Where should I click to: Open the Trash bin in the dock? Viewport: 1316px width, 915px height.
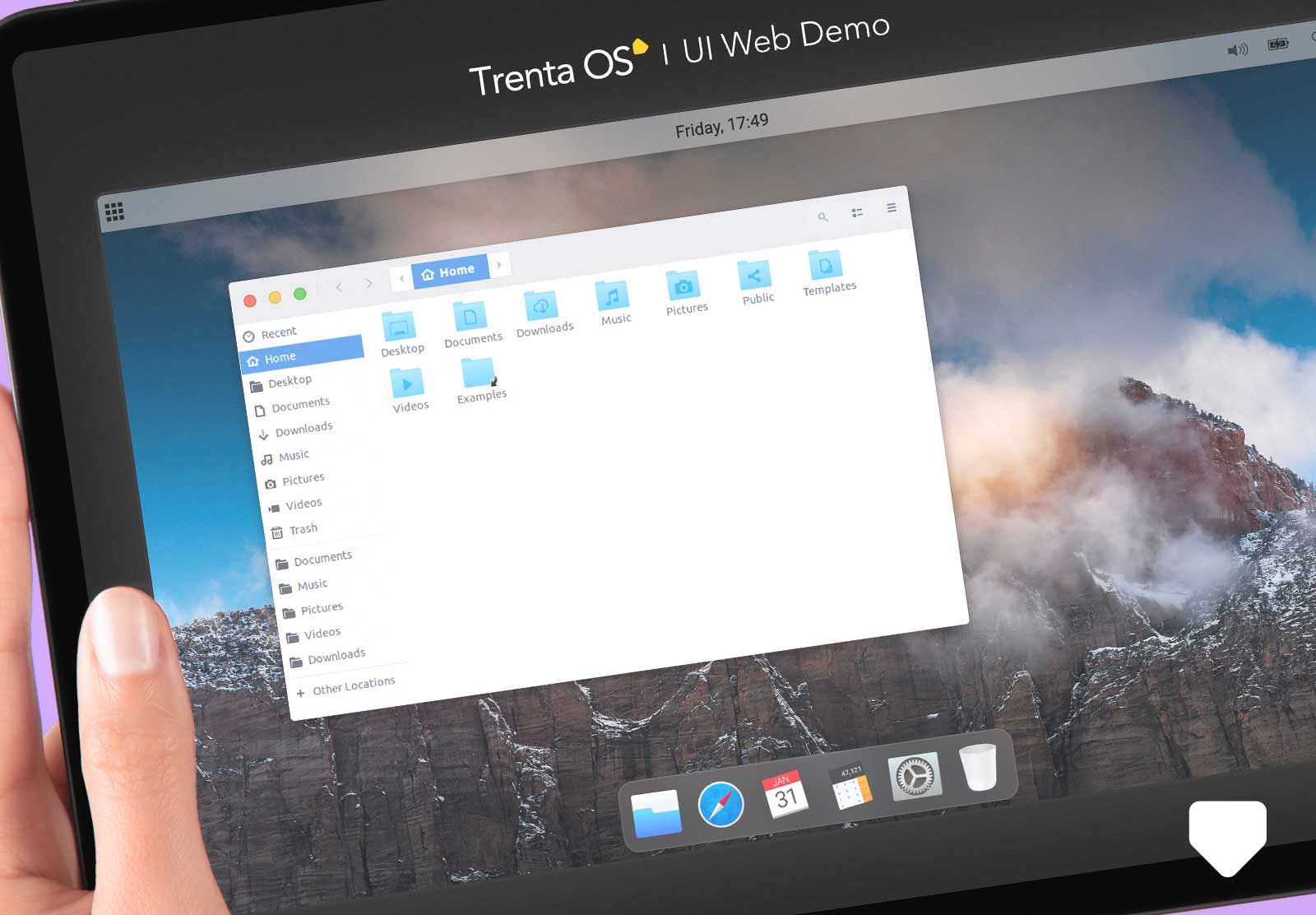(x=977, y=766)
